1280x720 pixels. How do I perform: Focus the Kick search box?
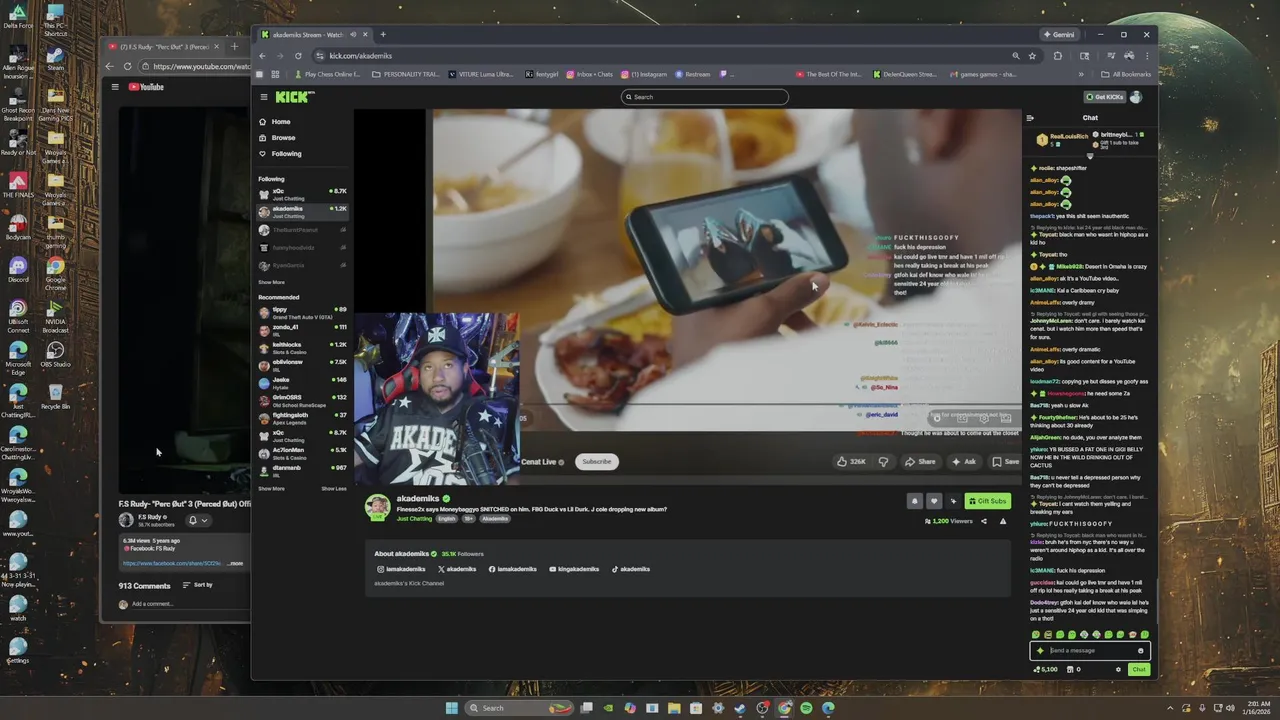tap(704, 97)
